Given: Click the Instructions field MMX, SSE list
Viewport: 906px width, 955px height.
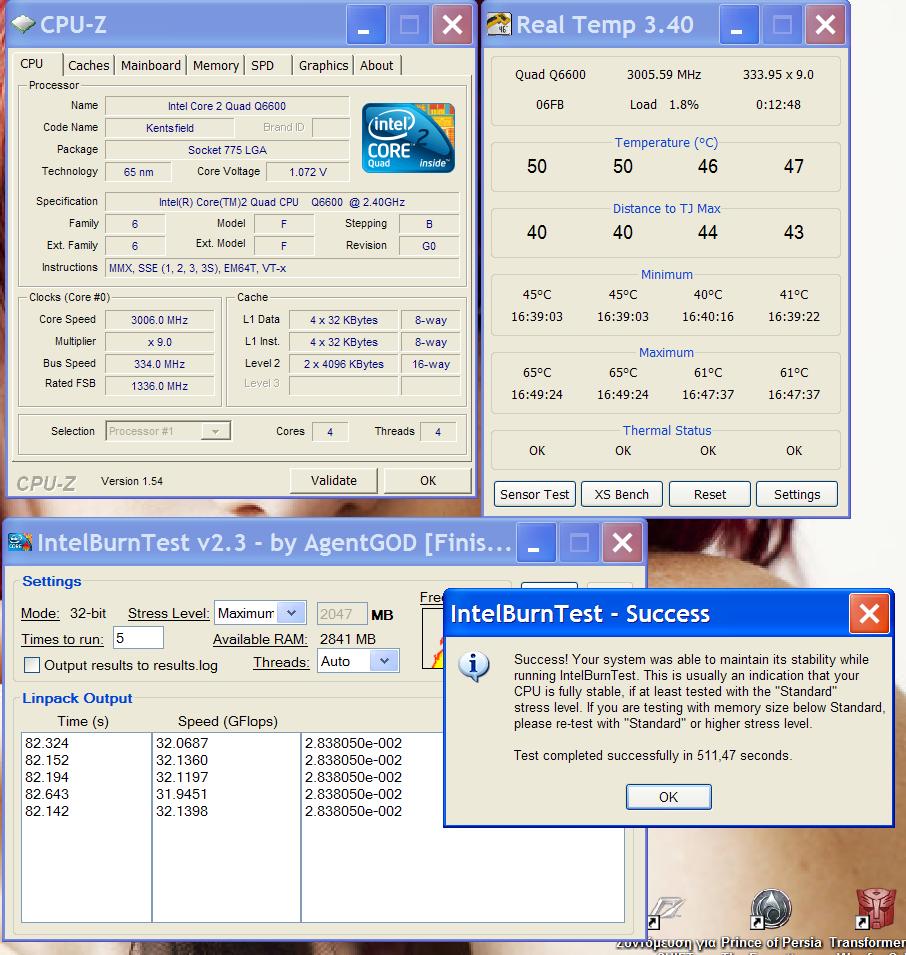Looking at the screenshot, I should tap(283, 268).
